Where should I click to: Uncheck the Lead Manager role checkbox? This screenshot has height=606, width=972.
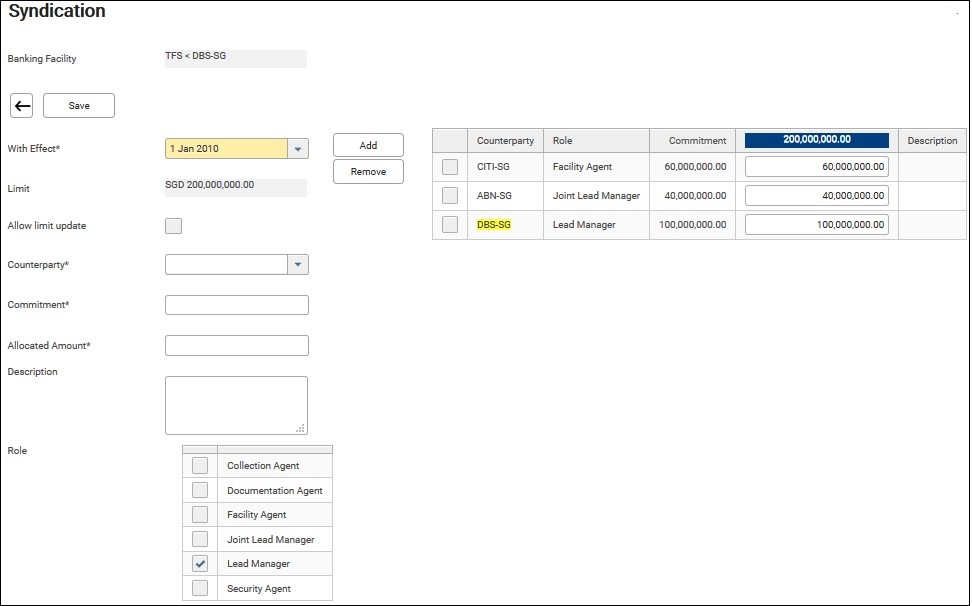point(200,564)
